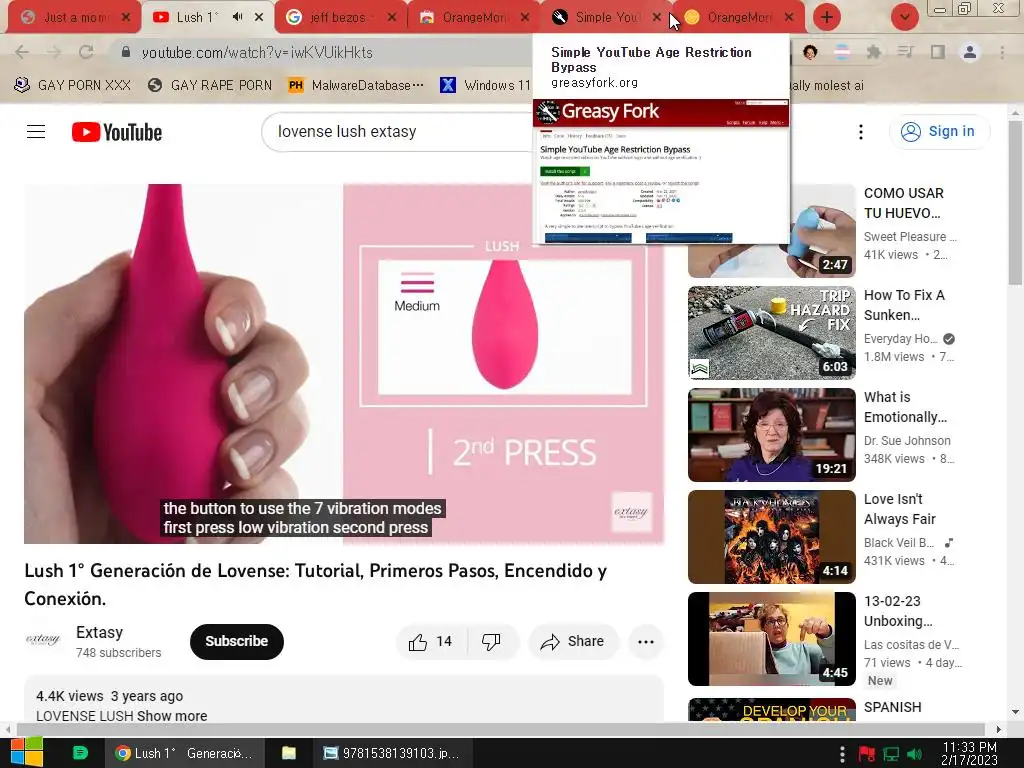Open Dr. Sue Johnson video thumbnail
The height and width of the screenshot is (768, 1024).
[772, 434]
